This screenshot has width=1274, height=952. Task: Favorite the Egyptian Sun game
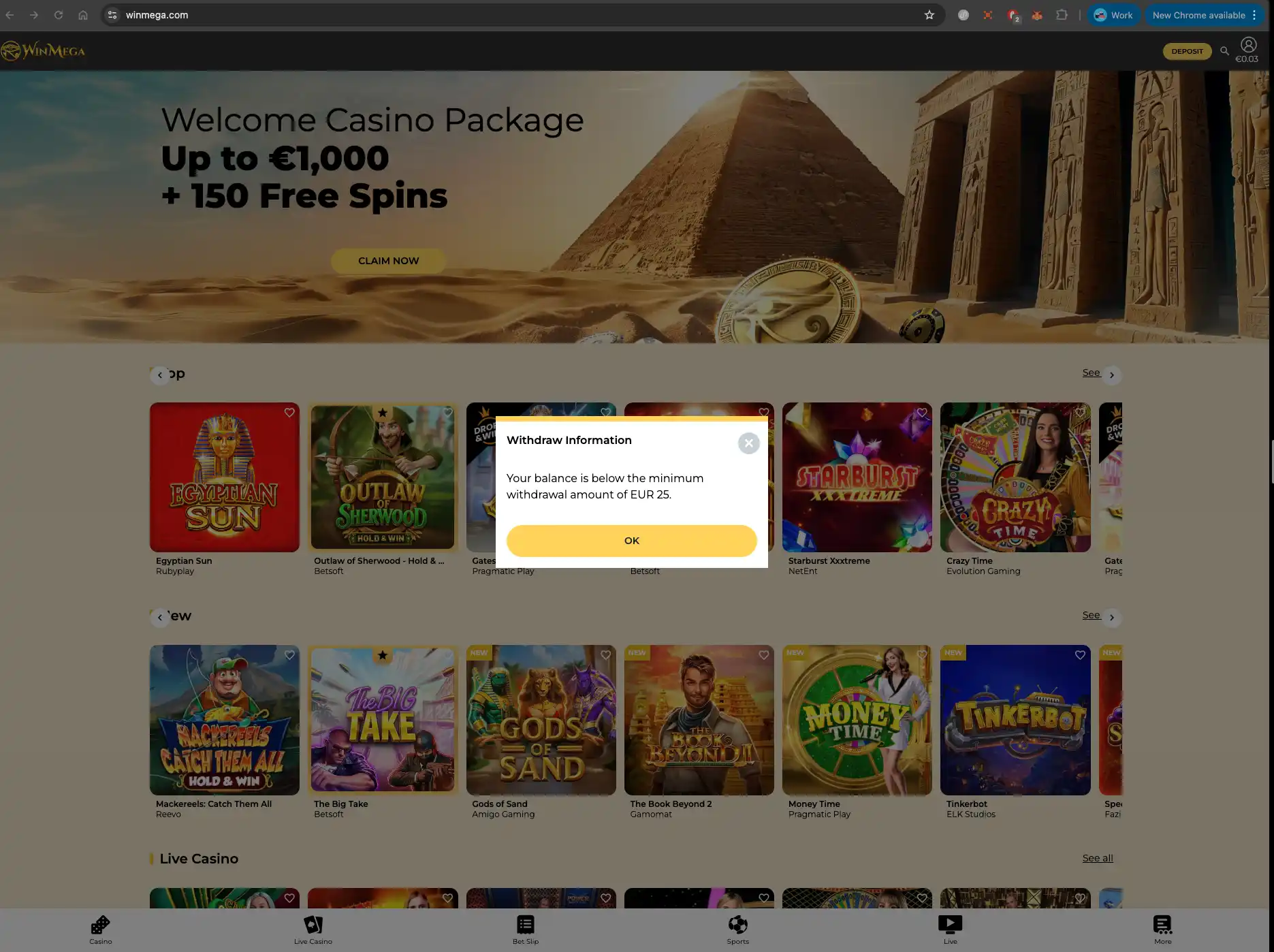click(x=289, y=413)
